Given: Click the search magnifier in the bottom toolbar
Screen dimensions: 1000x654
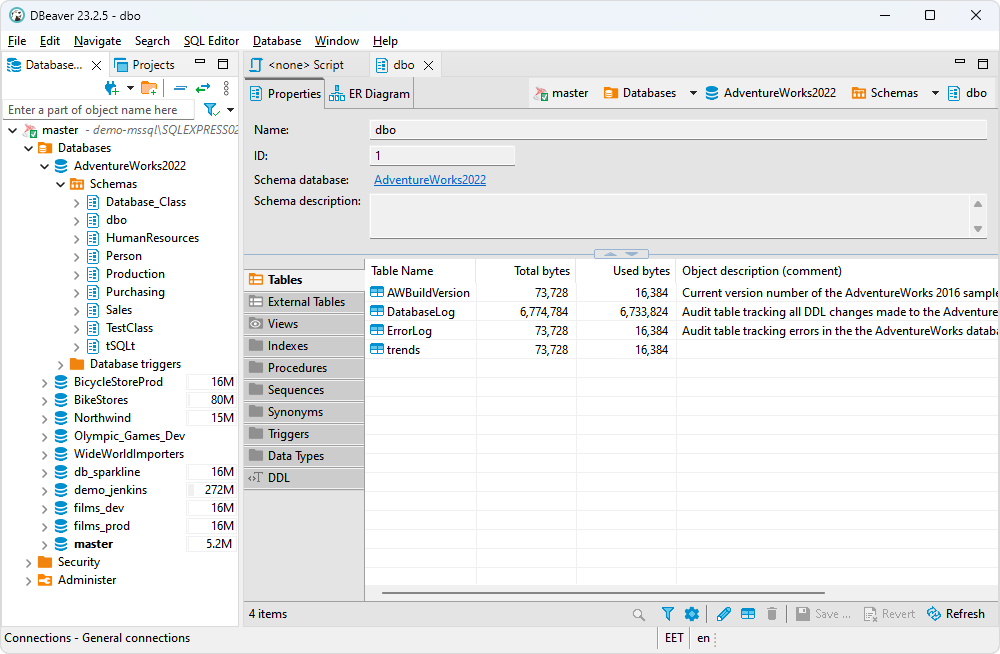Looking at the screenshot, I should [638, 614].
